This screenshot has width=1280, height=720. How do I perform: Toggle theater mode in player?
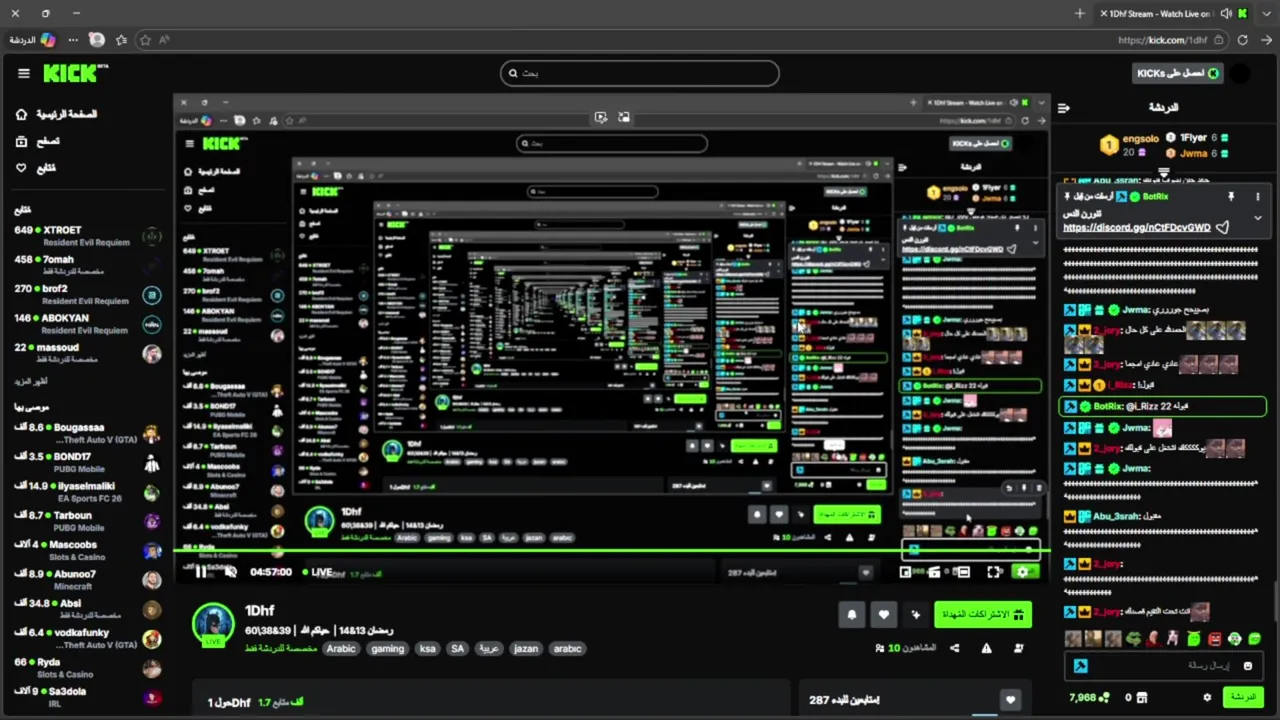click(x=963, y=572)
